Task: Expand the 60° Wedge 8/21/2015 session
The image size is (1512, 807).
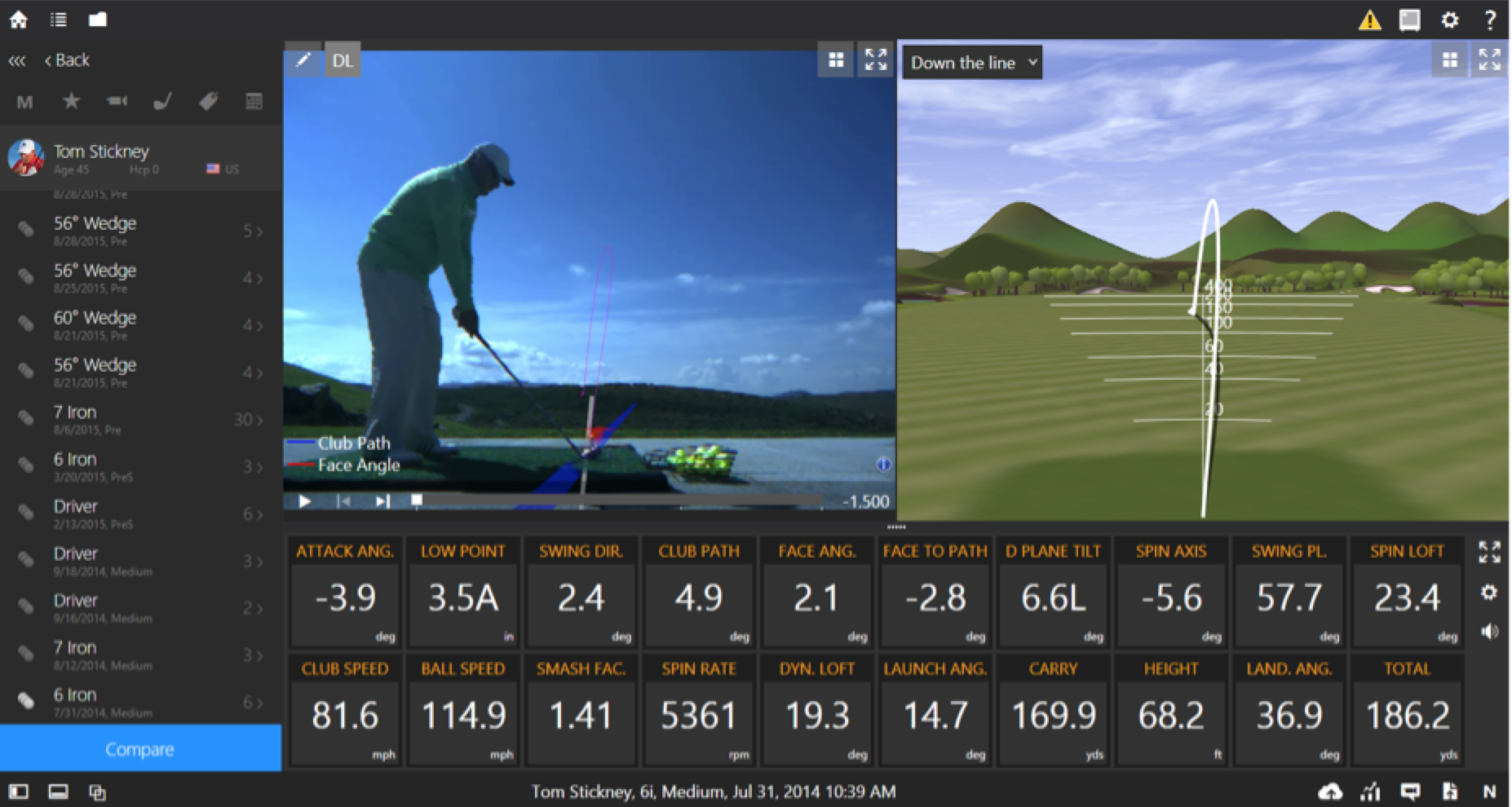Action: coord(141,325)
